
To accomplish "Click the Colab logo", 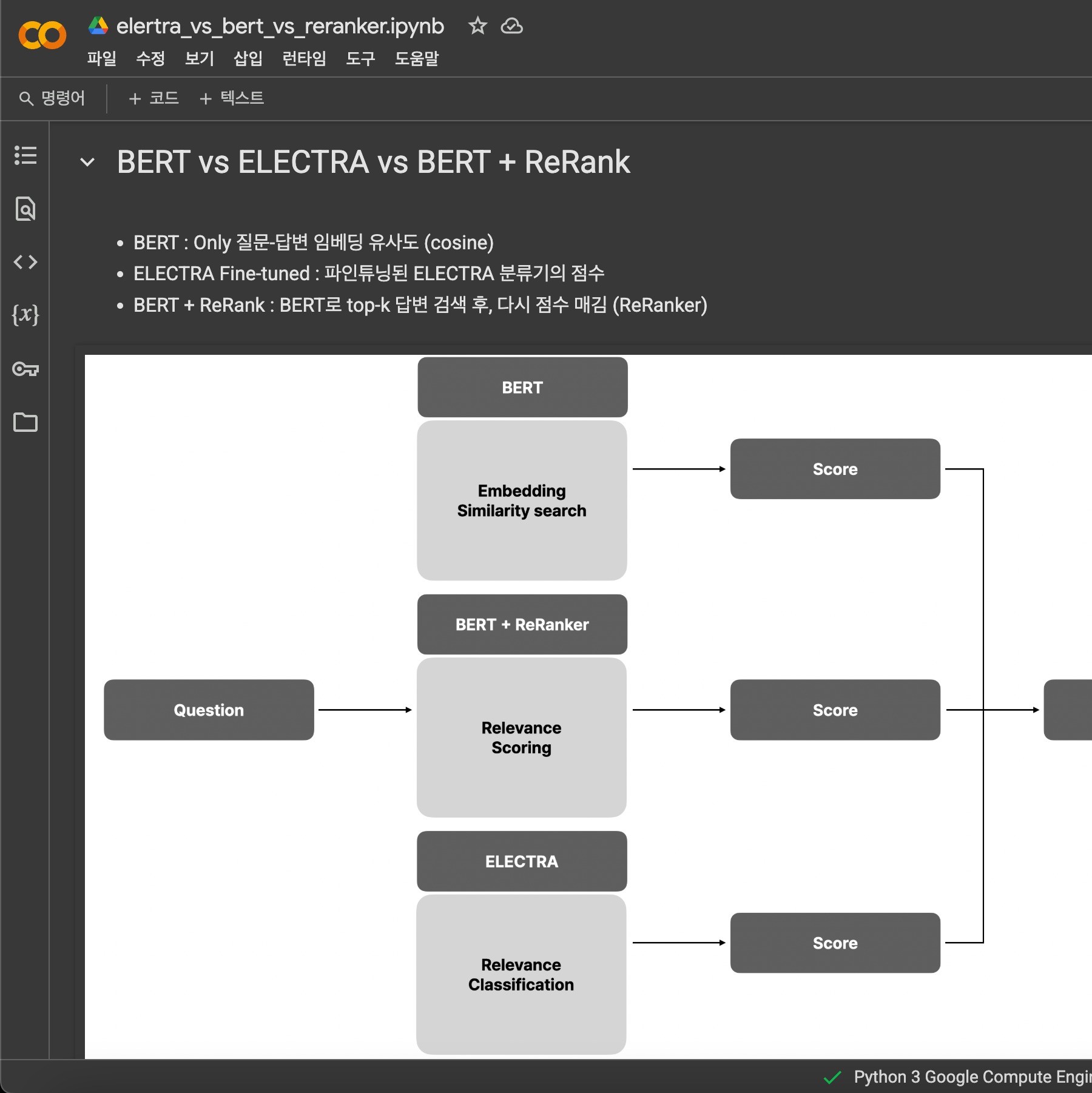I will pos(42,35).
